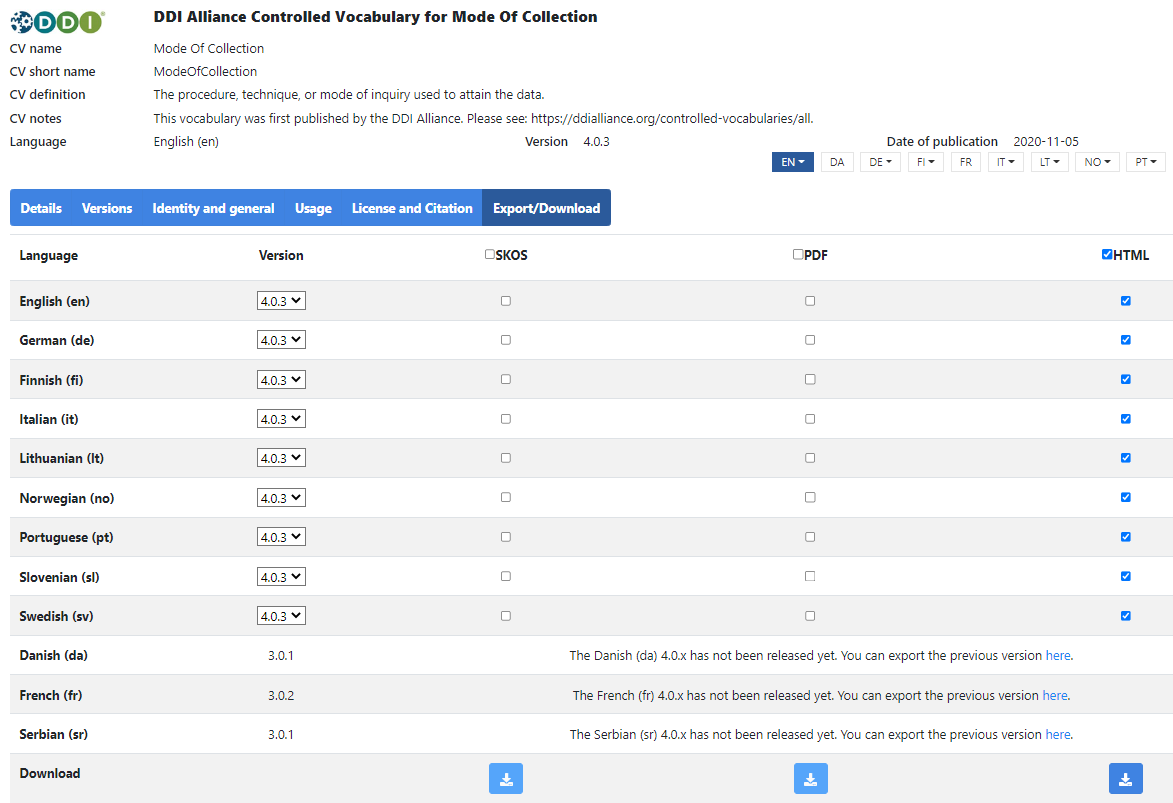The width and height of the screenshot is (1173, 803).
Task: Check SKOS for Finnish (fi)
Action: click(x=506, y=379)
